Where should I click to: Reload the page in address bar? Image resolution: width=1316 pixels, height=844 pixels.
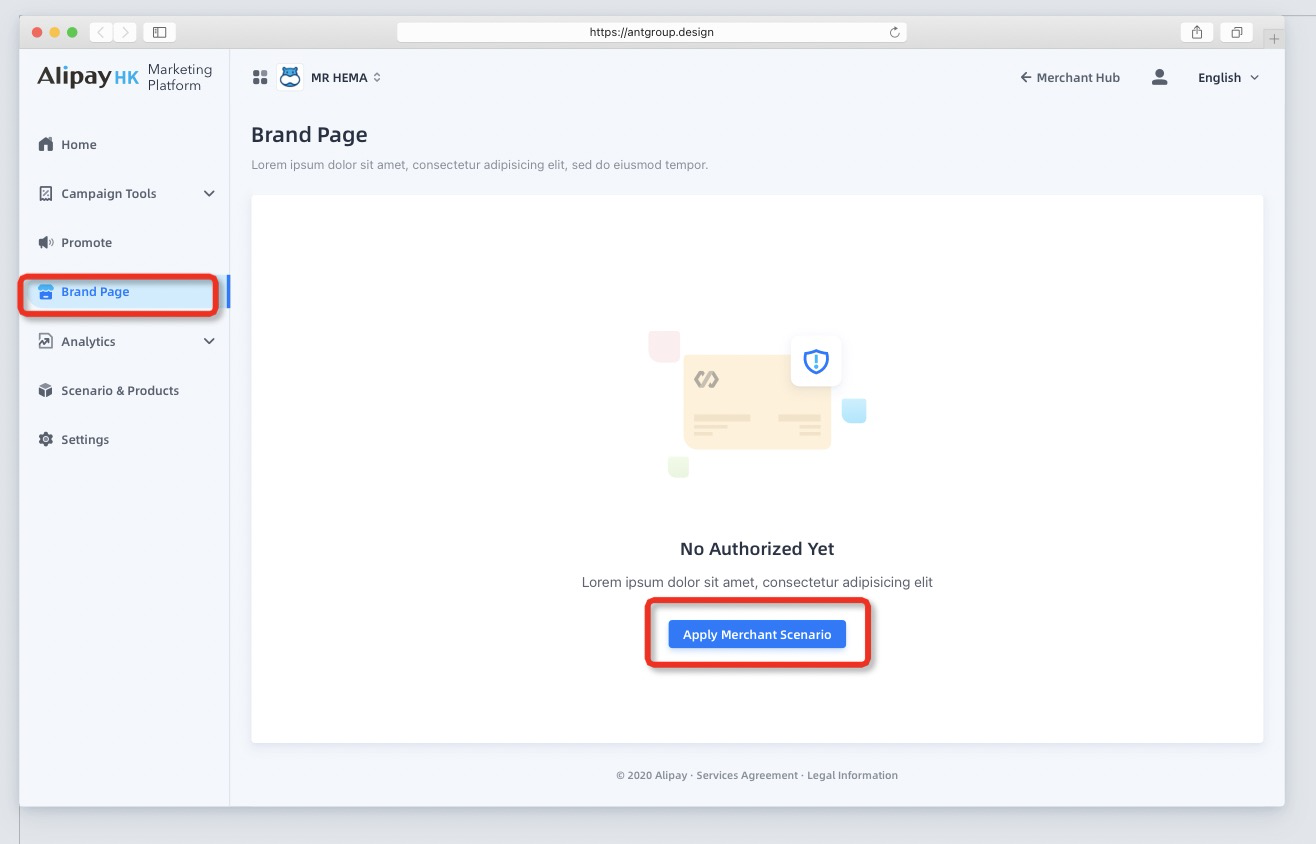894,32
